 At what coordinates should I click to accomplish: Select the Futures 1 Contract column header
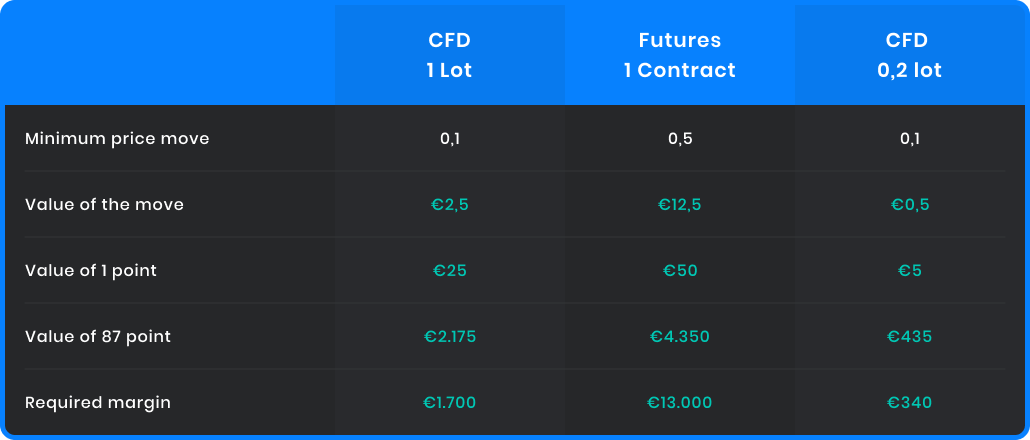click(680, 55)
